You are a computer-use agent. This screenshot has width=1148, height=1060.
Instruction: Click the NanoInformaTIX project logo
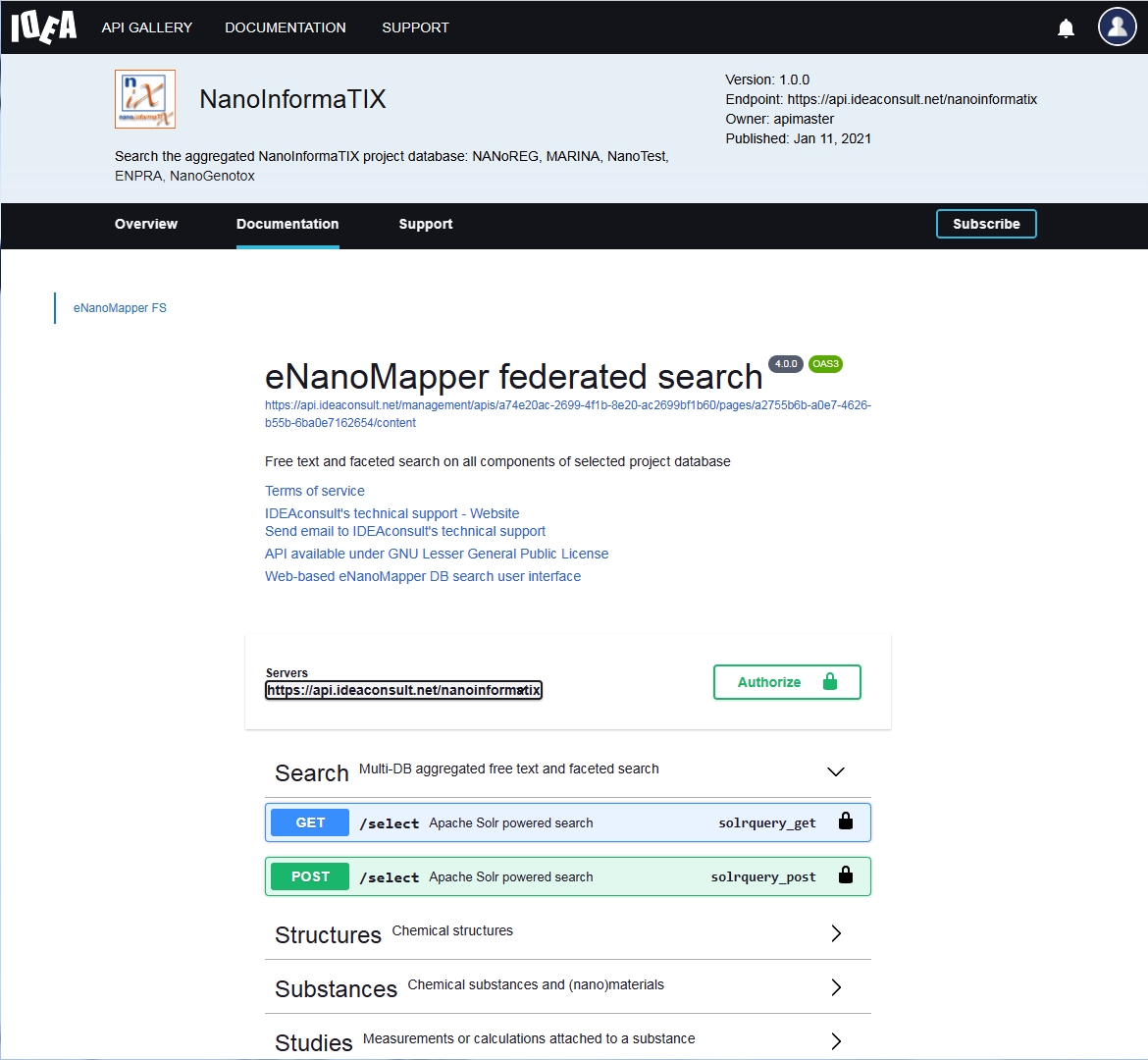tap(145, 99)
